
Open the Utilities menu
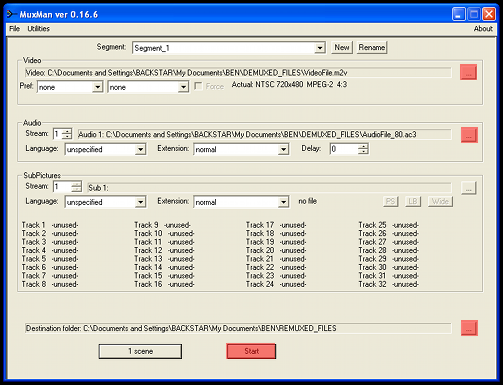coord(38,29)
